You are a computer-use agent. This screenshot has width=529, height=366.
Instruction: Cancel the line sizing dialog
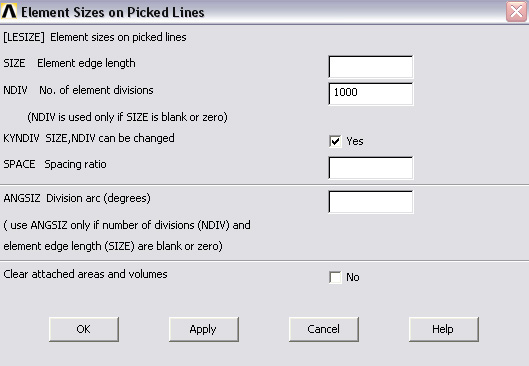click(324, 329)
